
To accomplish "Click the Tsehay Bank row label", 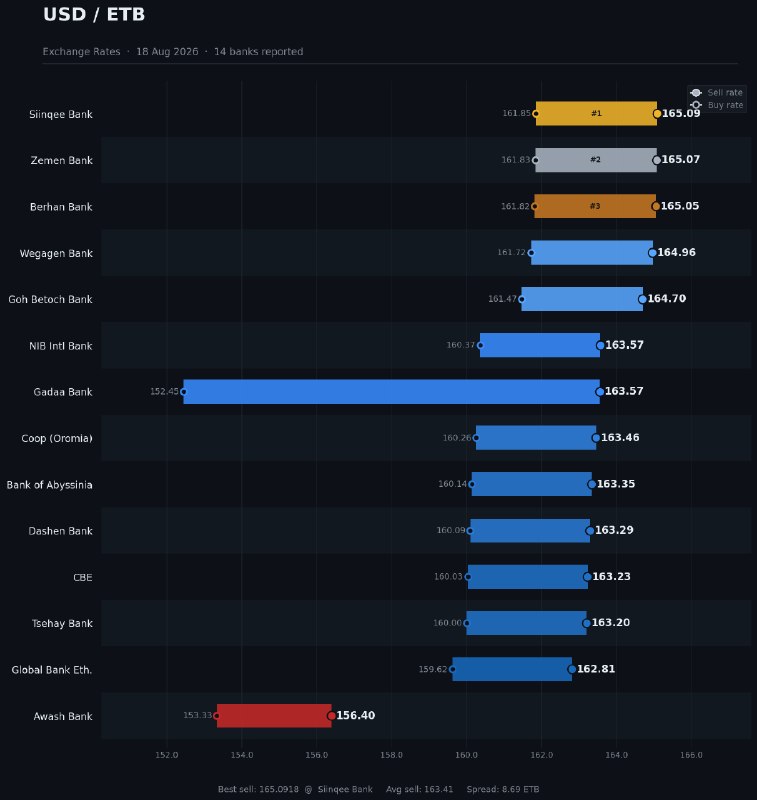I will 62,623.
